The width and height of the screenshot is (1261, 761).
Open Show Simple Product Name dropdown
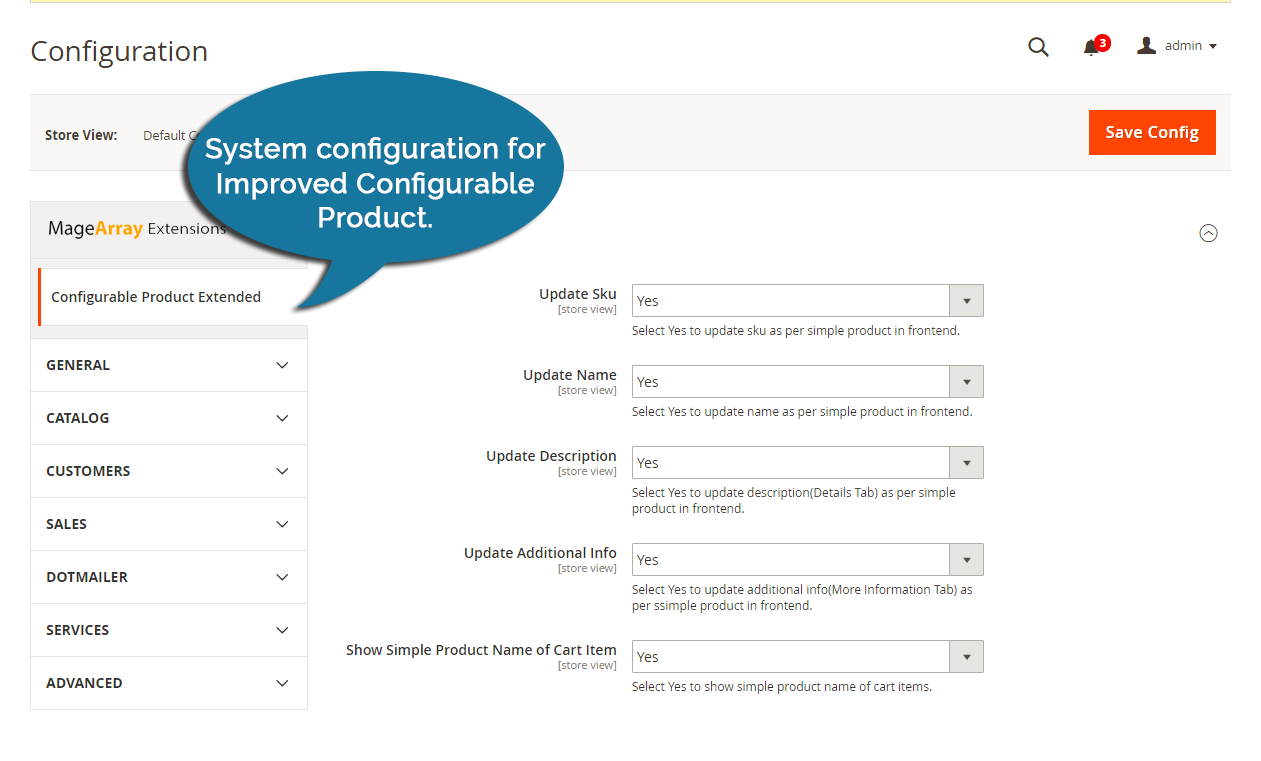click(x=807, y=657)
